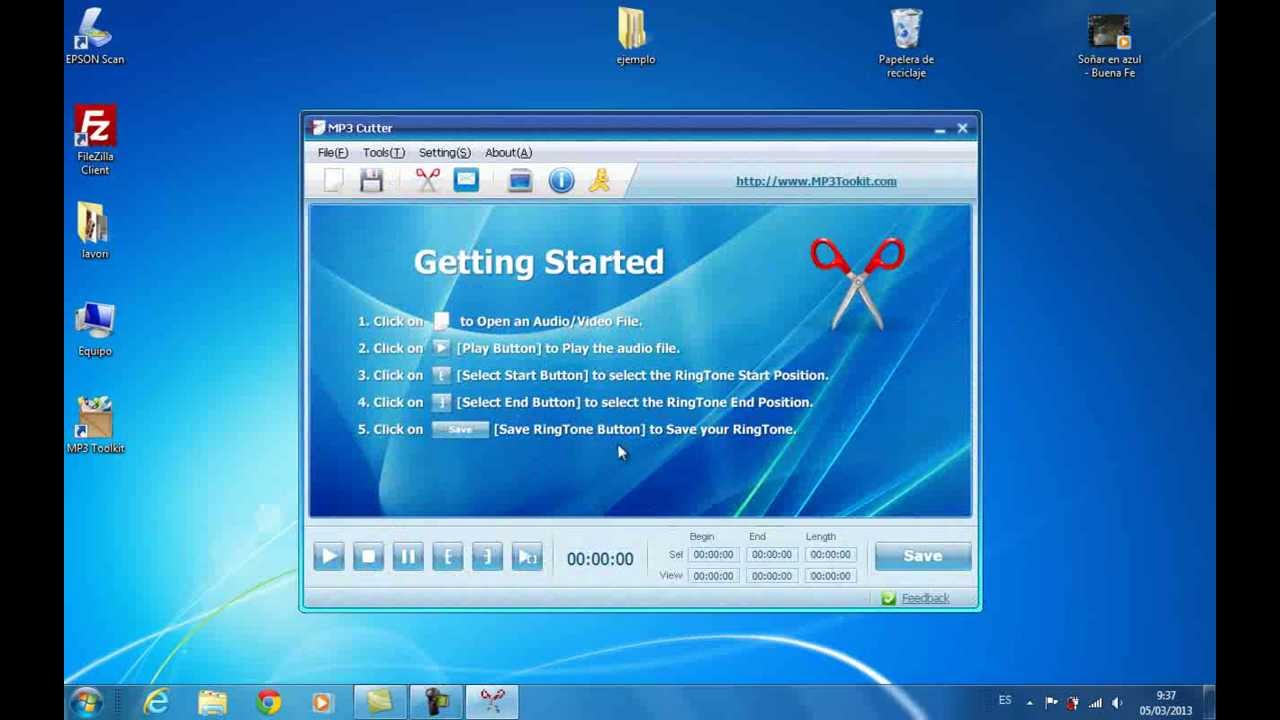
Task: Click the Feedback link
Action: 925,598
